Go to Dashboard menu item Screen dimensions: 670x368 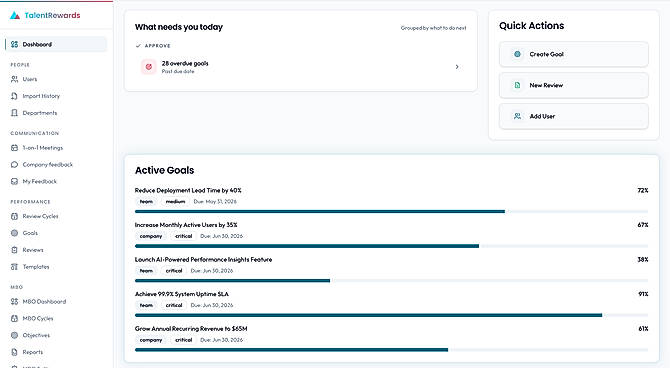point(56,44)
